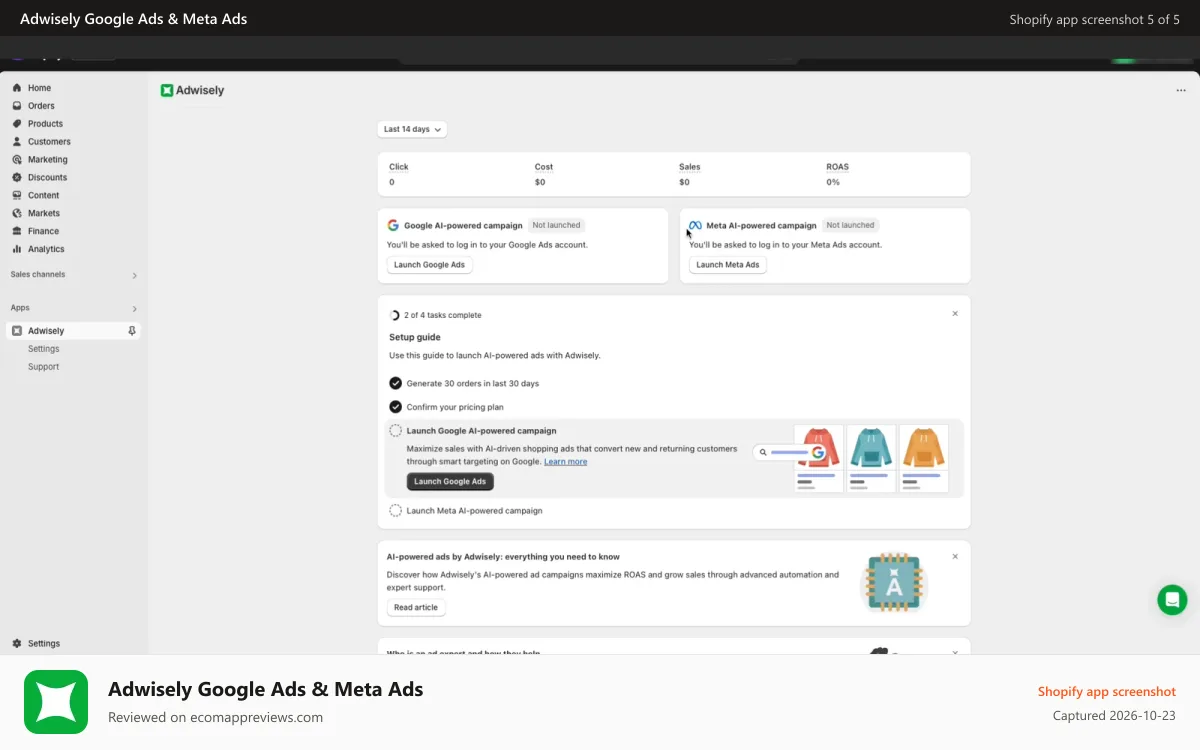Click the Meta logo icon
The width and height of the screenshot is (1200, 750).
(695, 226)
